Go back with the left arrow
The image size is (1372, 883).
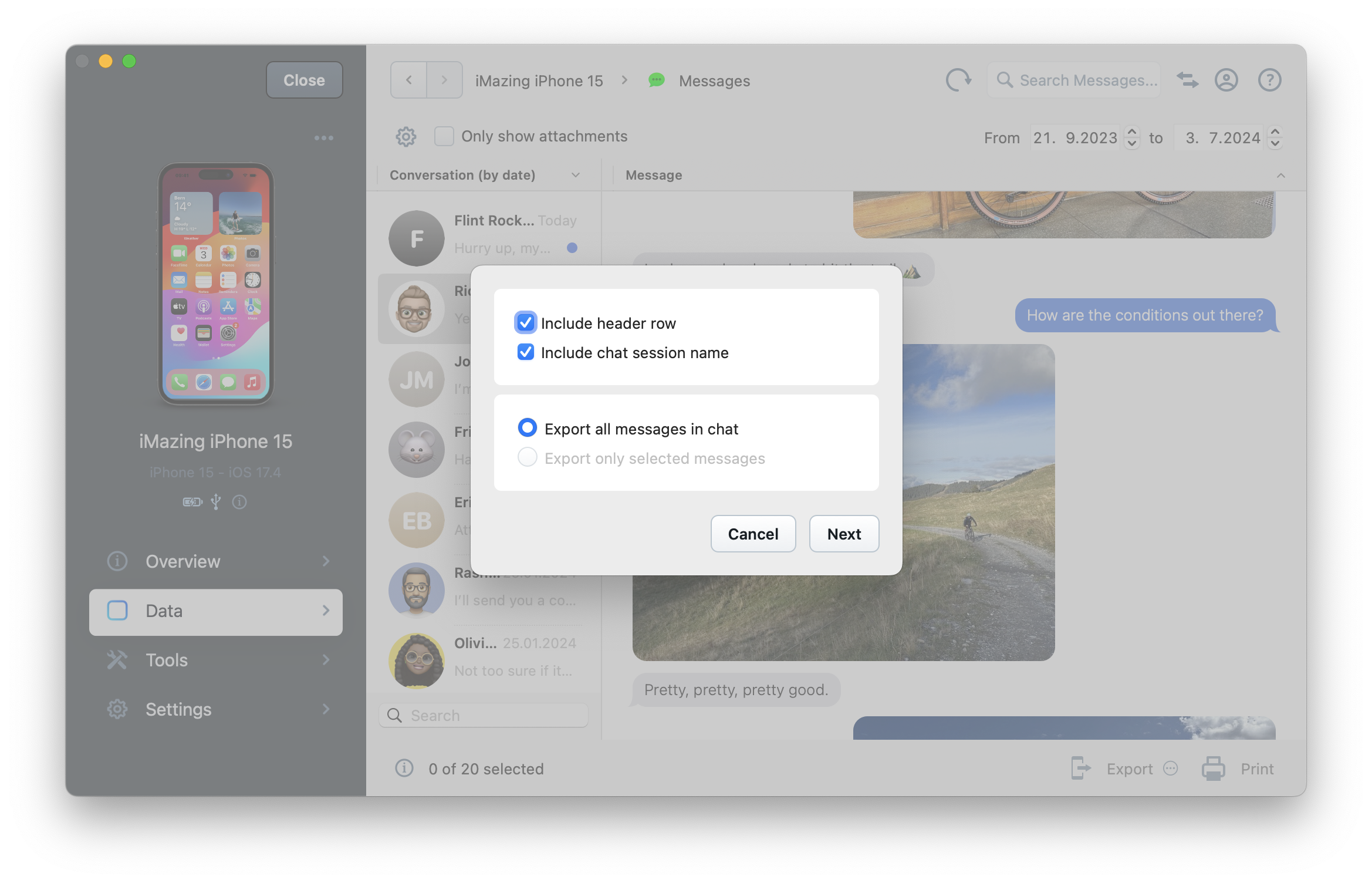[x=408, y=80]
